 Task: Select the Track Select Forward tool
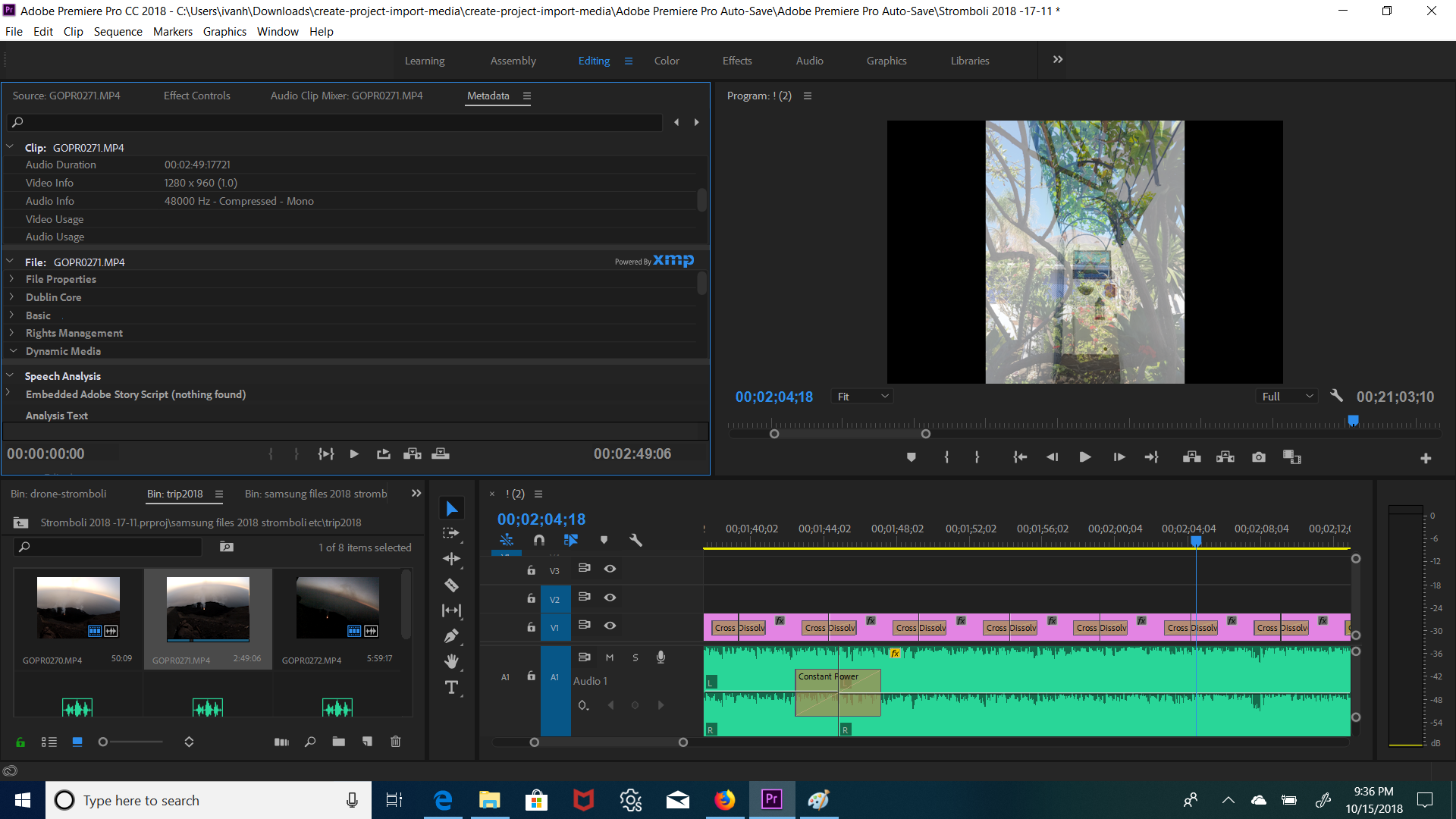(x=451, y=533)
